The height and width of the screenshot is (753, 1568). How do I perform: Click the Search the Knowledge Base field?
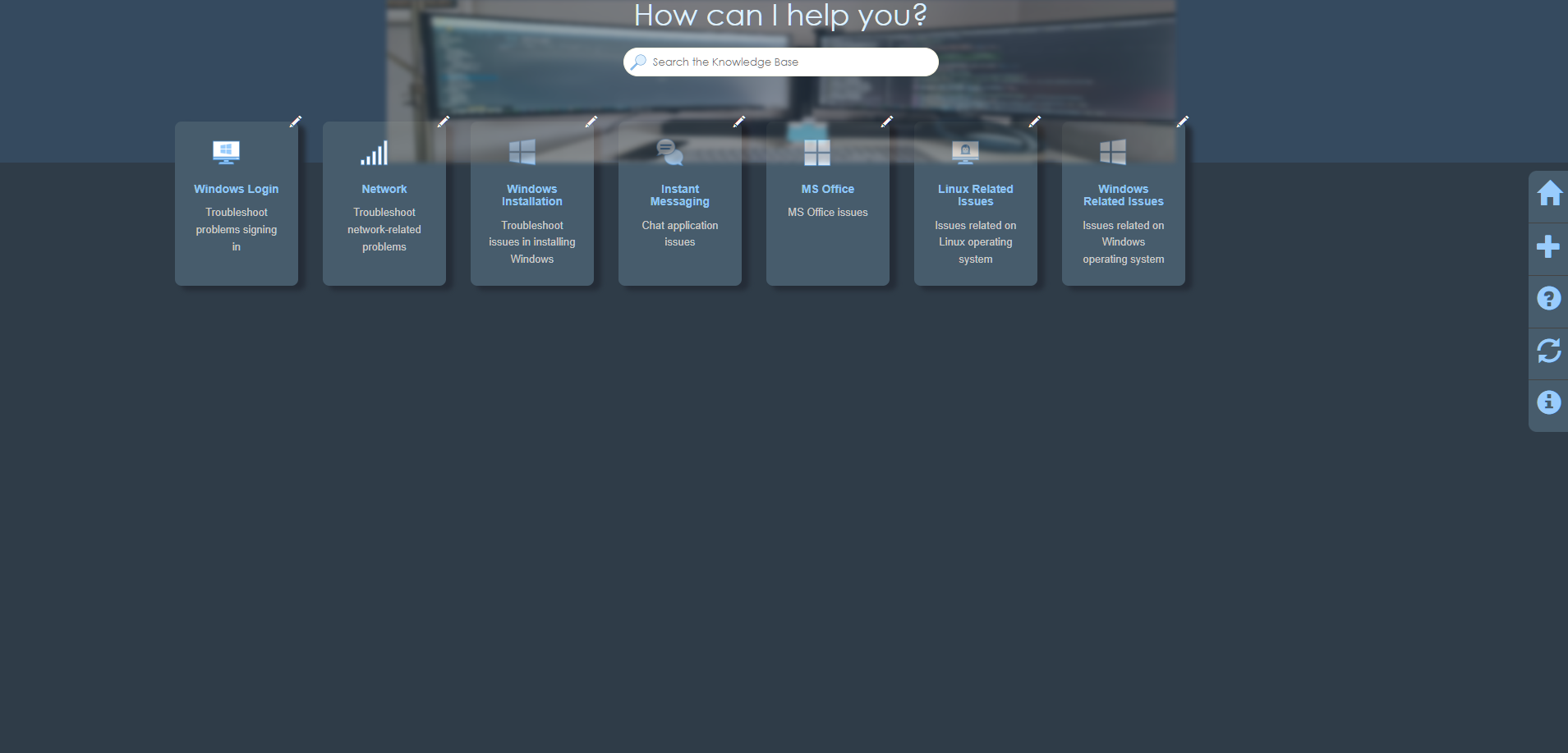pos(780,62)
